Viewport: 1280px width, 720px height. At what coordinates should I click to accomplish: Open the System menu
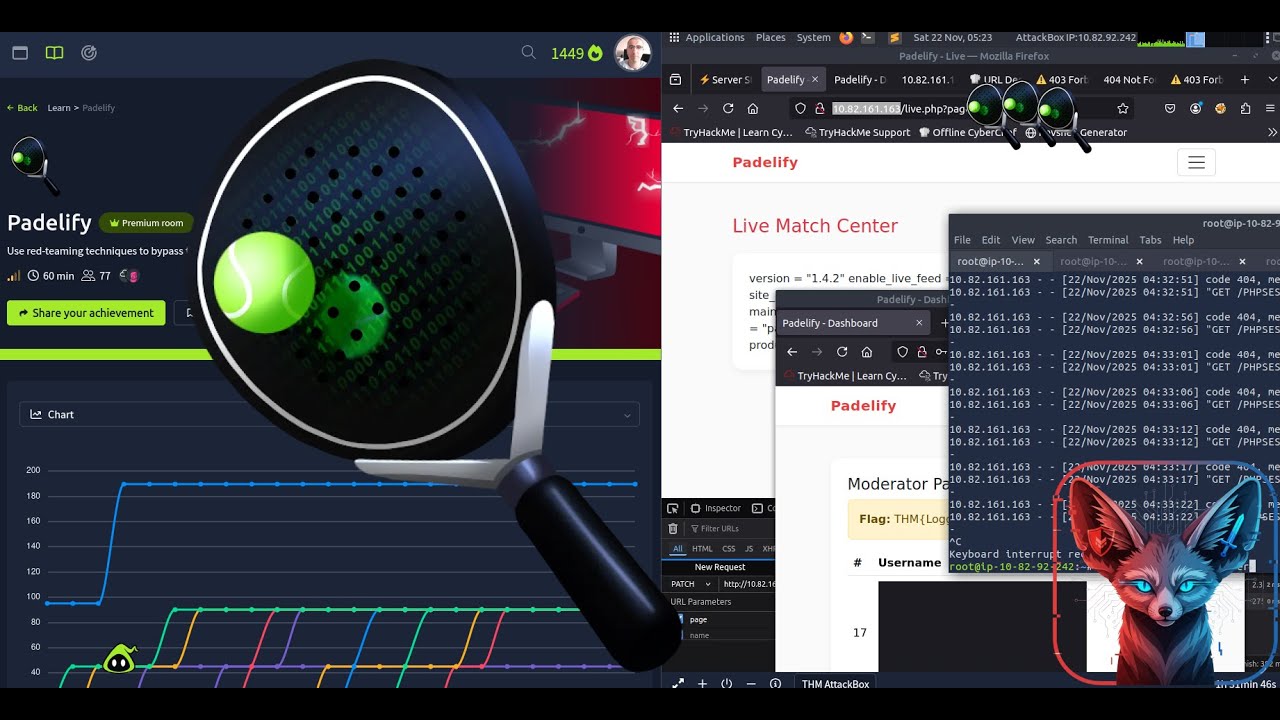coord(813,38)
